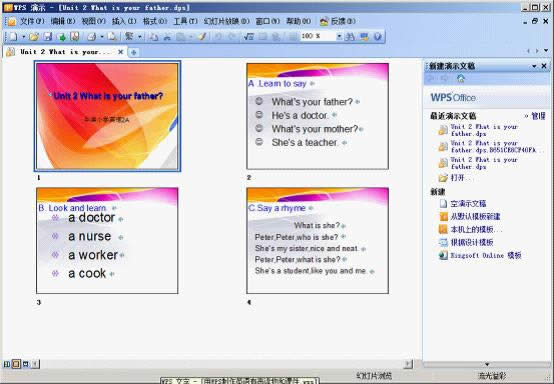Select slide 4 'C Say a rhyme' thumbnail
The image size is (554, 384).
317,240
